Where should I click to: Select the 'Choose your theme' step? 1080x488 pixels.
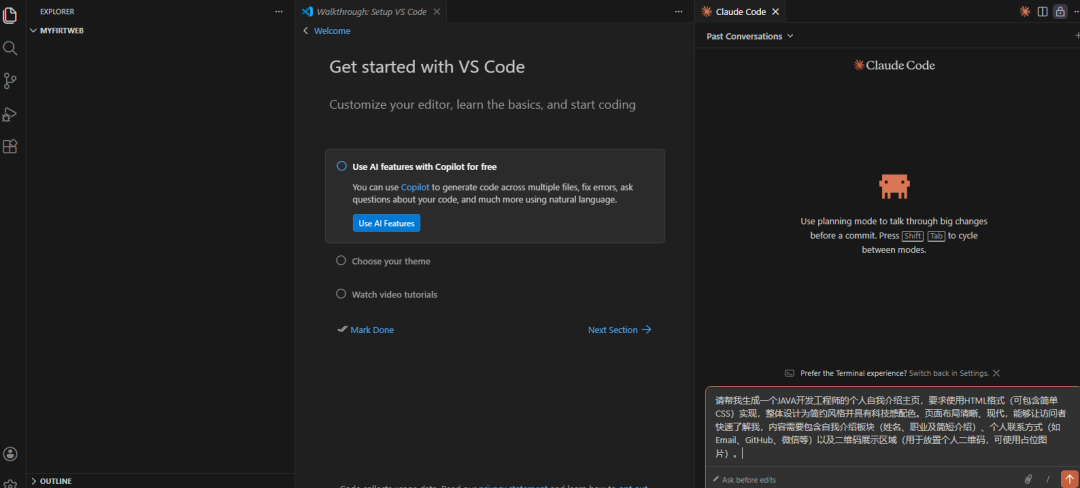pyautogui.click(x=391, y=261)
